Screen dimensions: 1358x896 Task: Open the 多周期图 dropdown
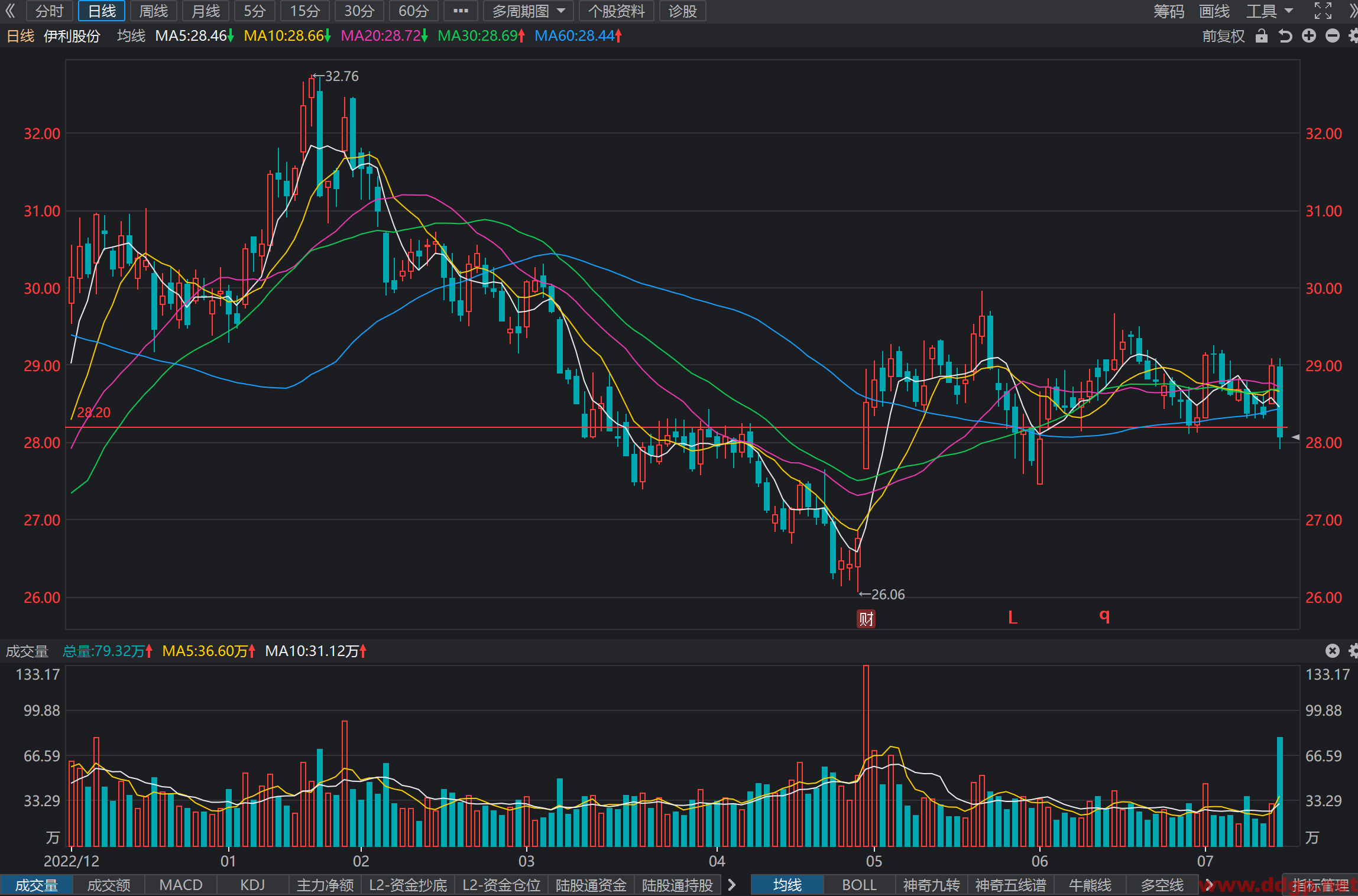(x=529, y=11)
